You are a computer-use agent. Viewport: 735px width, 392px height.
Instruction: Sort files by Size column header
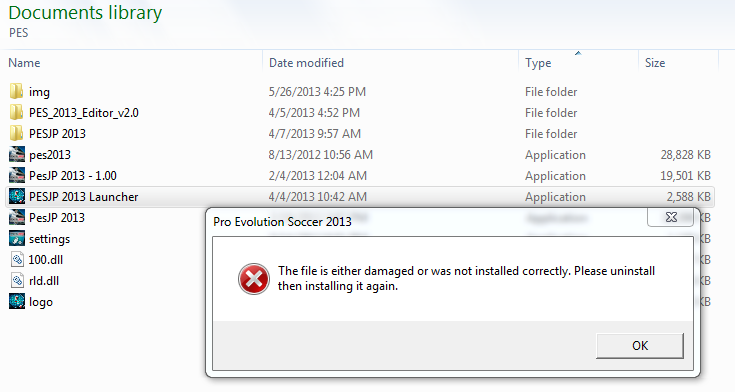655,63
